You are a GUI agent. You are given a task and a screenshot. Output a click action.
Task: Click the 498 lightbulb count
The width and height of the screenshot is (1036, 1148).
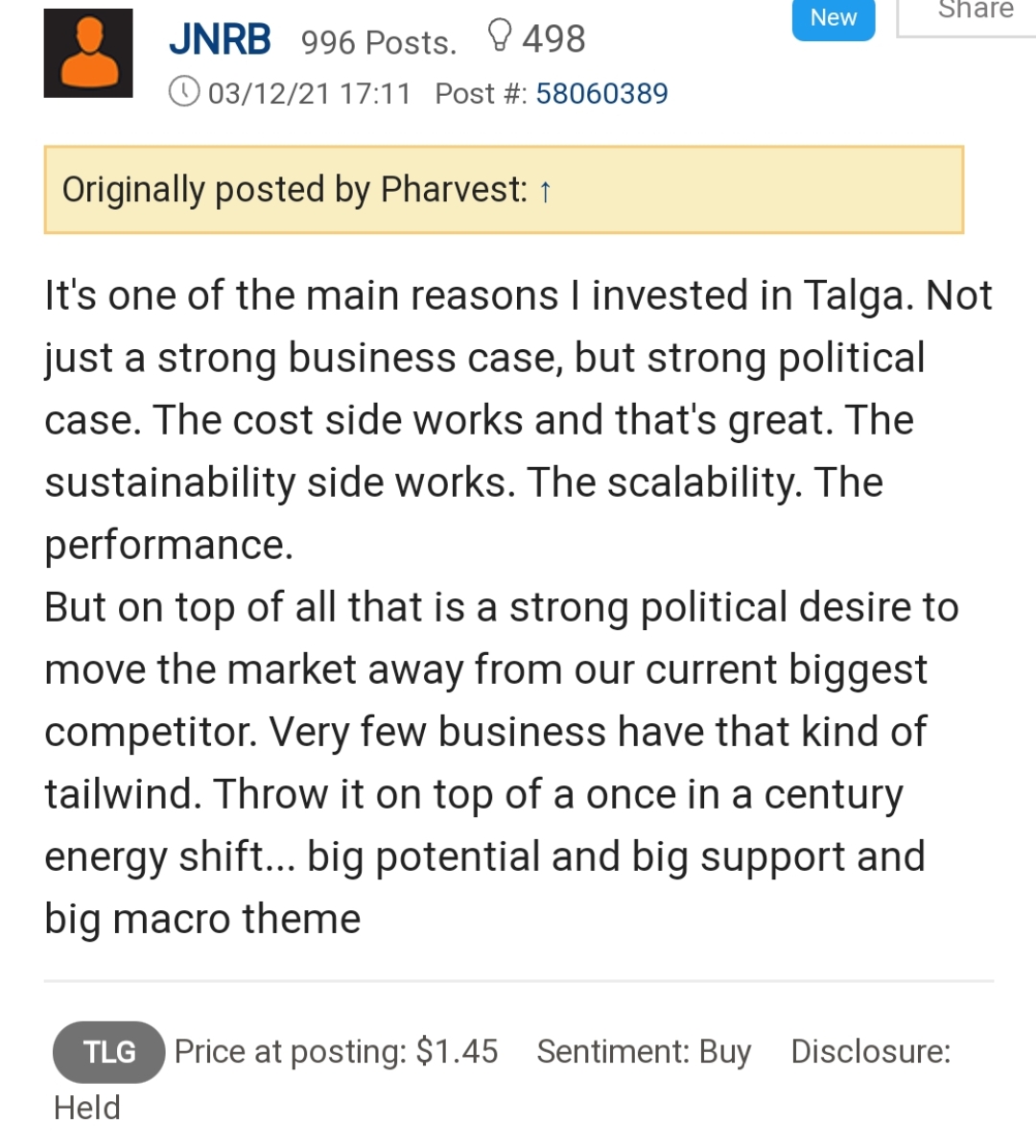tap(553, 38)
